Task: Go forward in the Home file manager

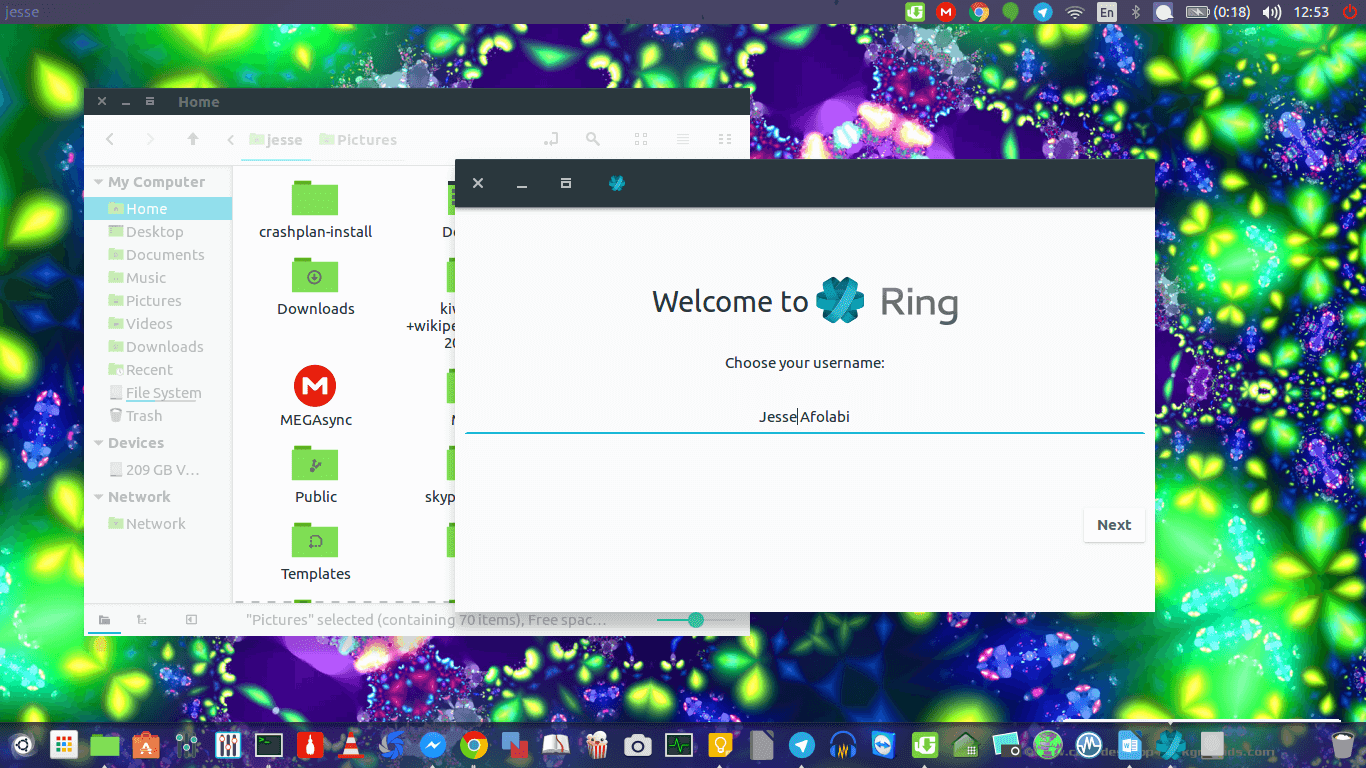Action: point(150,140)
